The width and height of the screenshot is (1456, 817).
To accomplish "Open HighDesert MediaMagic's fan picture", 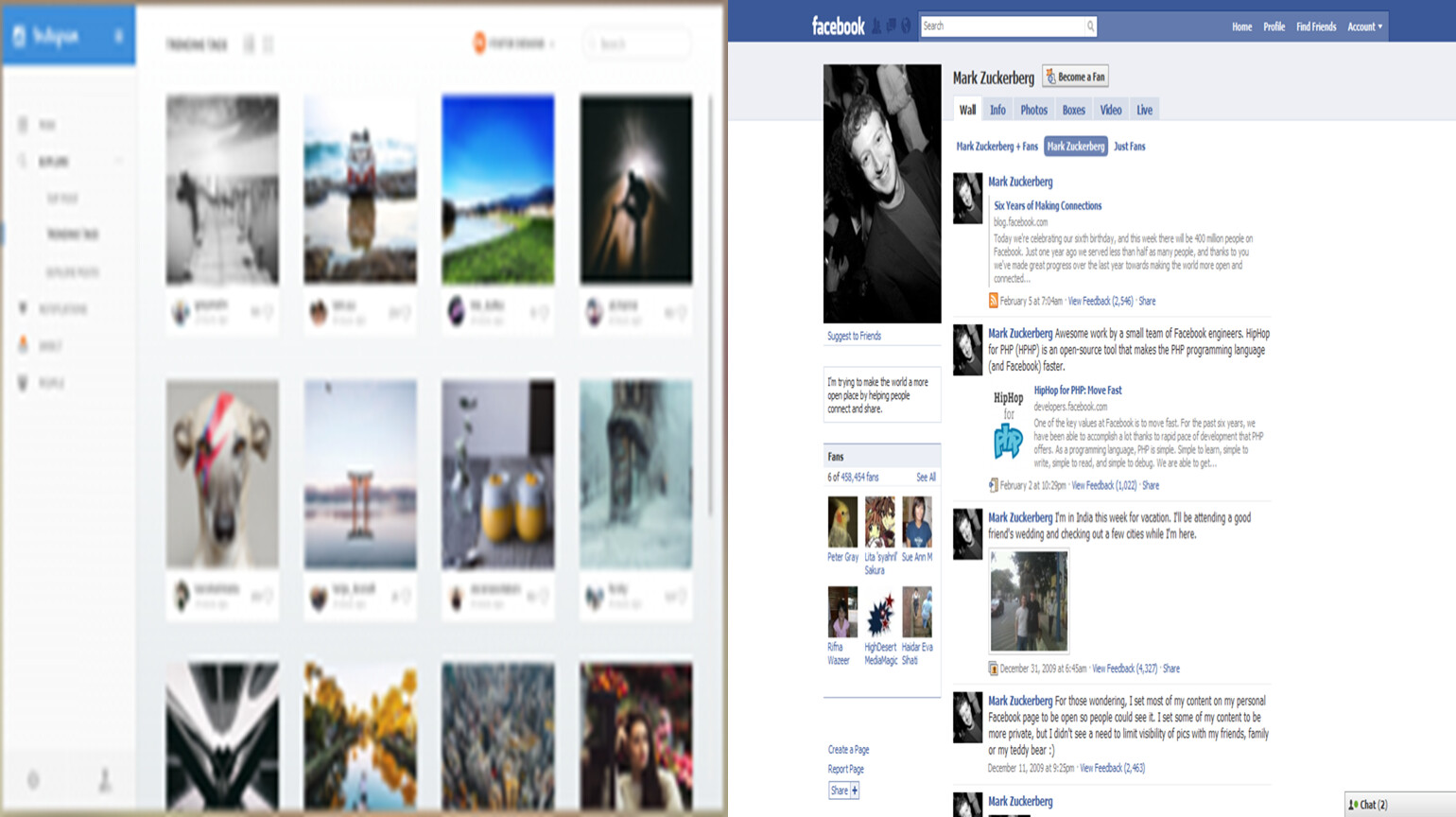I will point(880,612).
